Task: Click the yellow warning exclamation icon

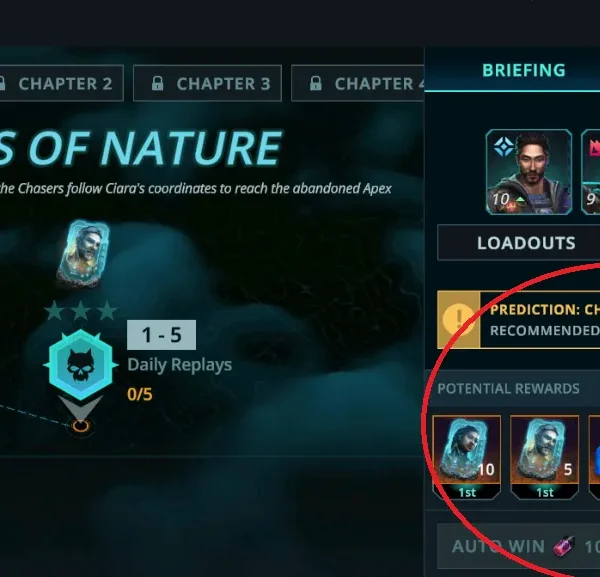Action: [458, 319]
